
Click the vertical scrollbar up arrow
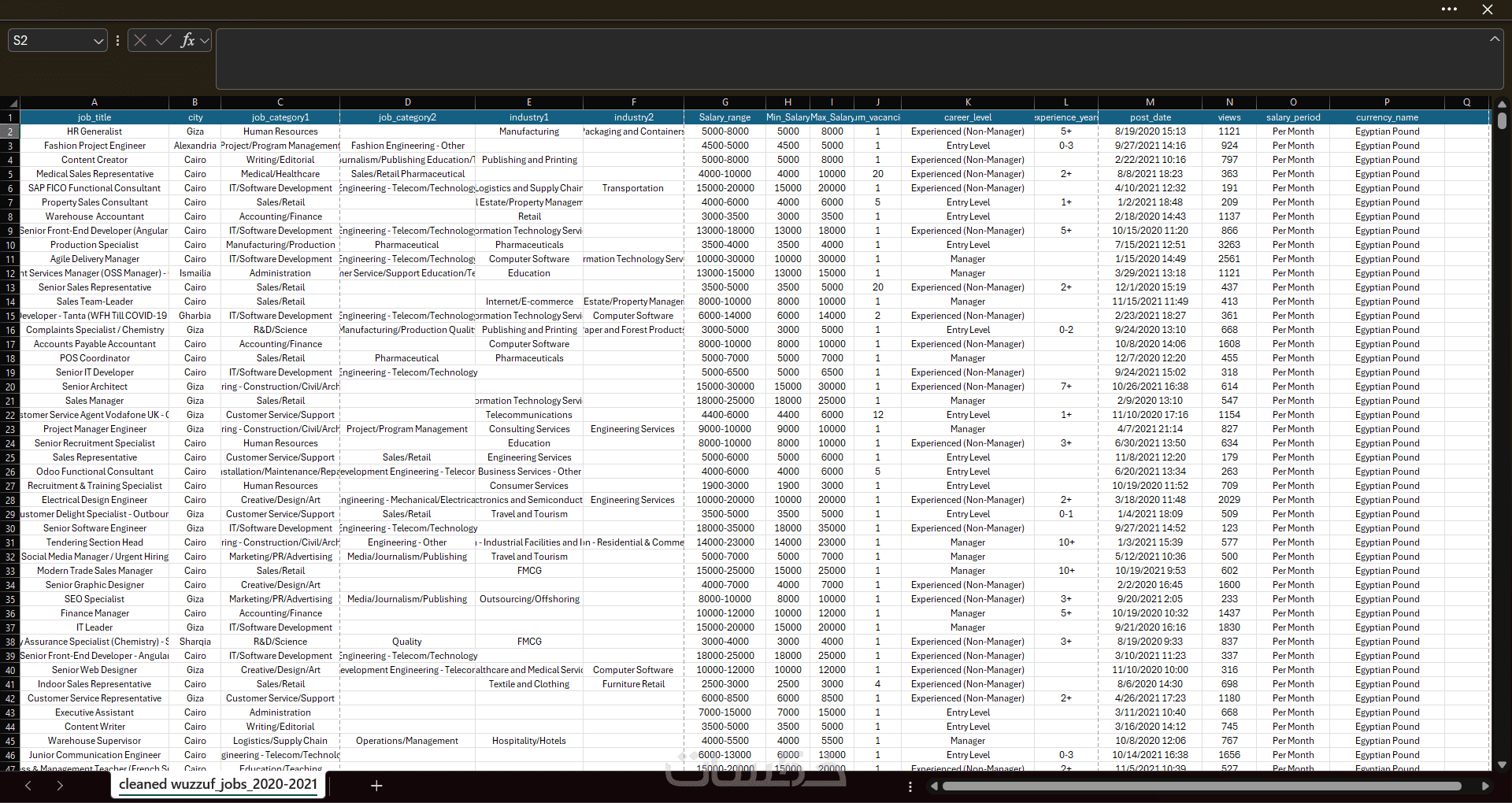tap(1502, 104)
